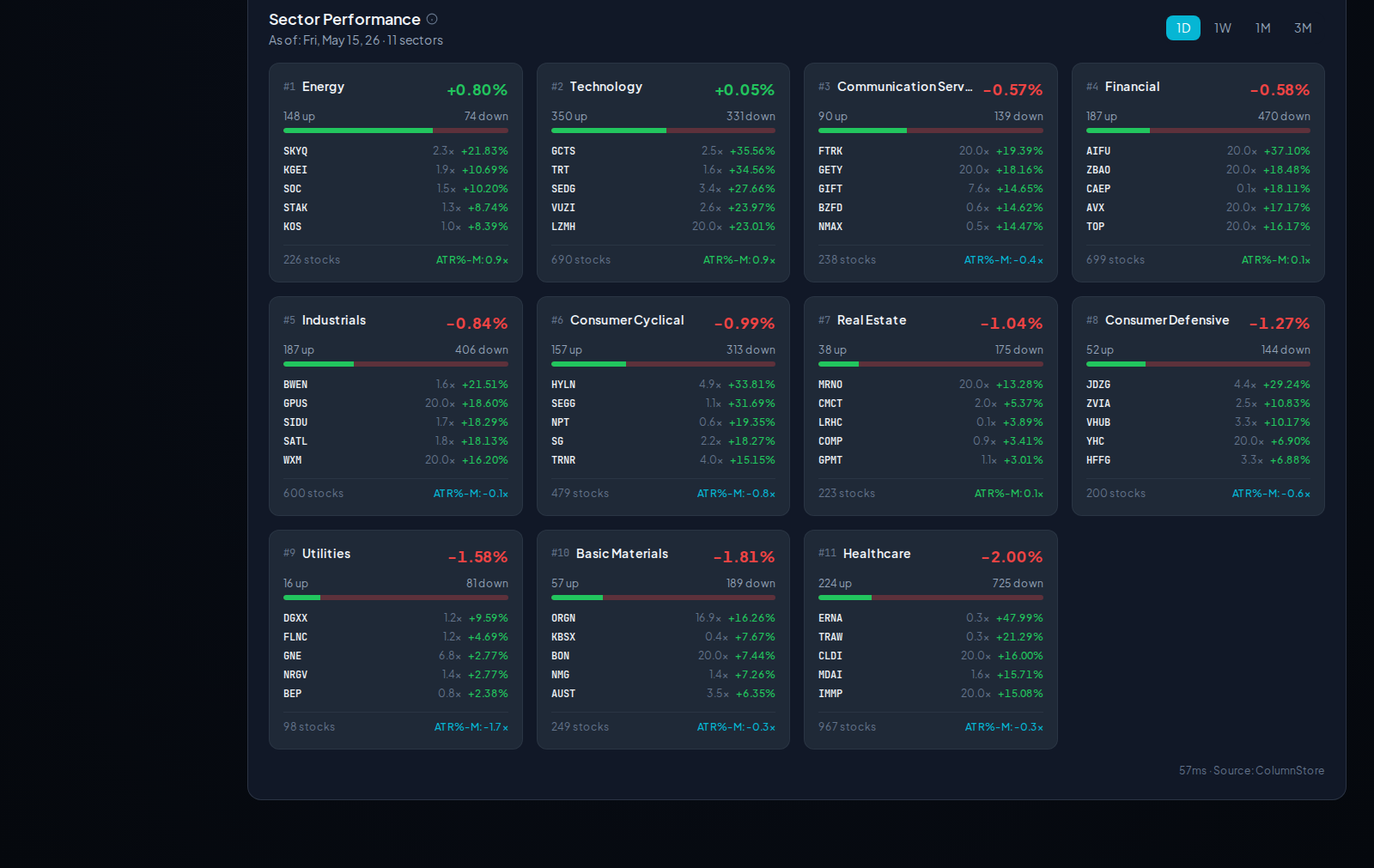This screenshot has width=1374, height=868.
Task: Select ticker MDAI in Healthcare
Action: pos(830,675)
